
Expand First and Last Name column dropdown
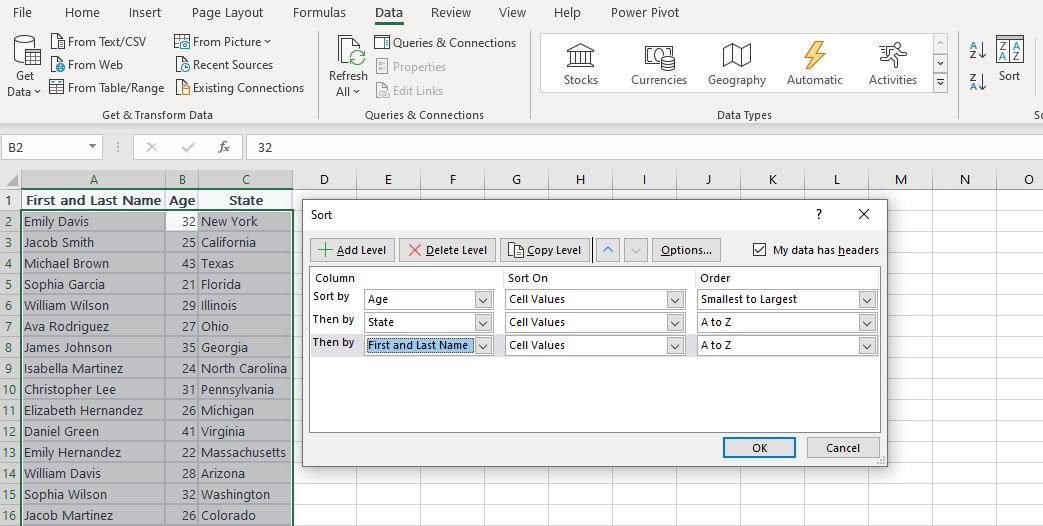point(484,346)
